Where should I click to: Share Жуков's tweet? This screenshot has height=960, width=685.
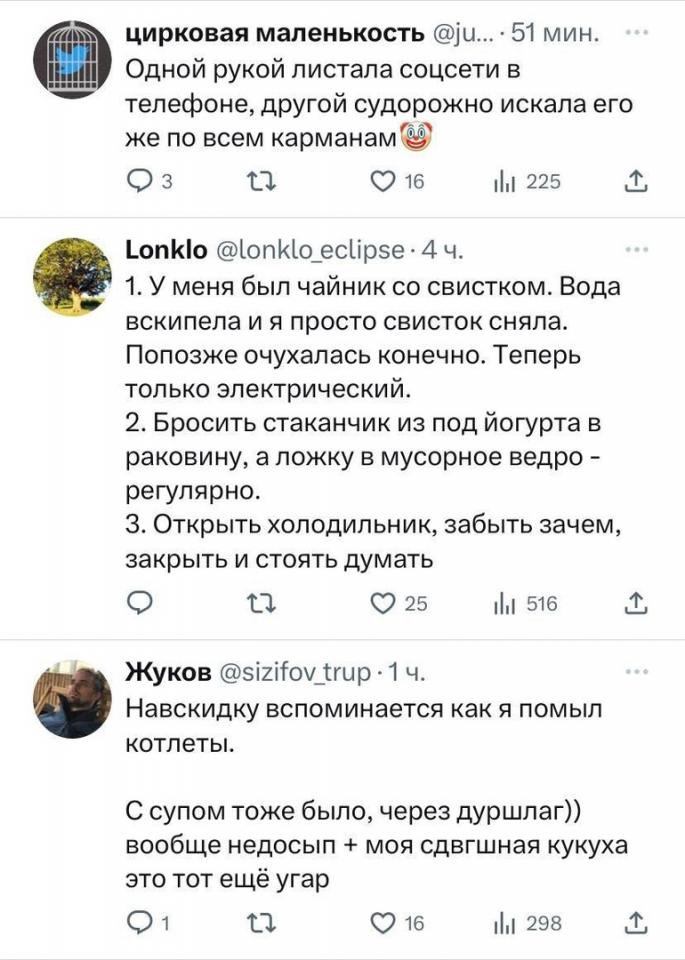[x=634, y=923]
